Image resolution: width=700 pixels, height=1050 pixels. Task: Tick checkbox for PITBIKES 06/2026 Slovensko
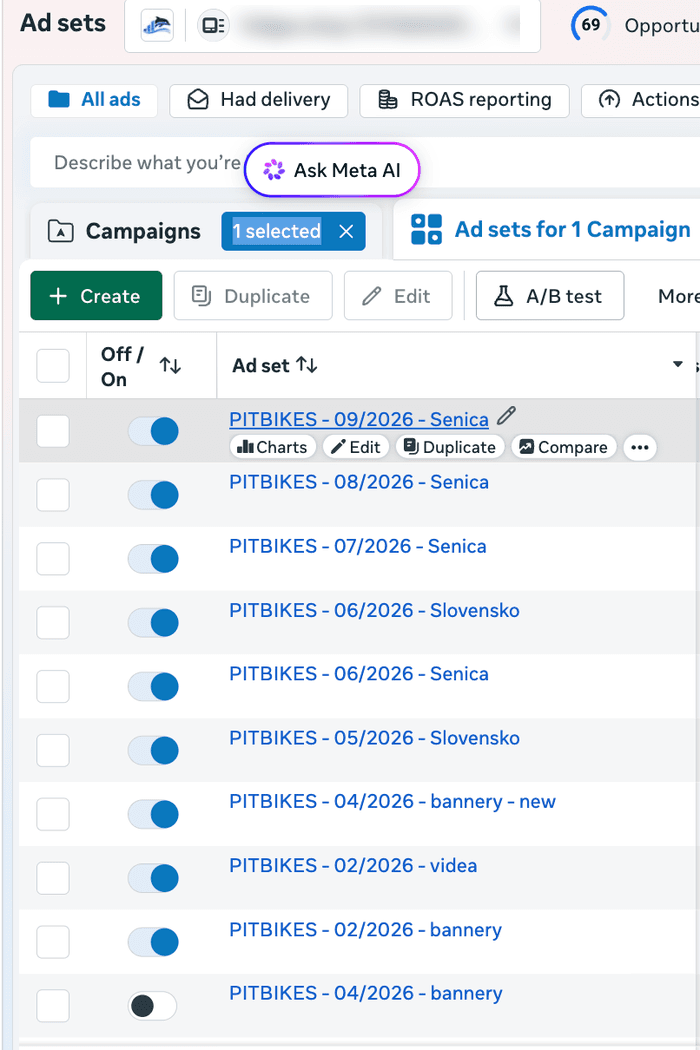pos(53,623)
